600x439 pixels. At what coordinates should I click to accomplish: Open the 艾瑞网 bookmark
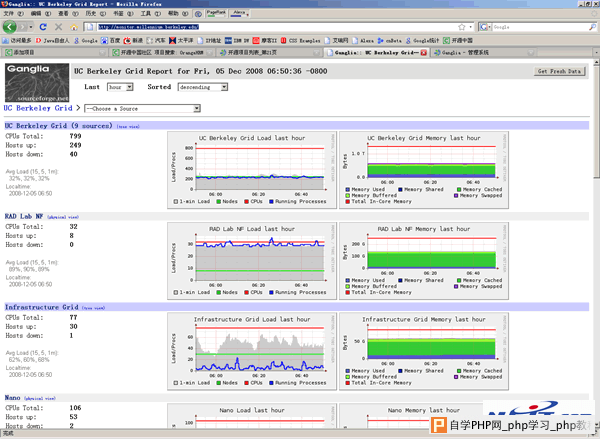pos(336,40)
